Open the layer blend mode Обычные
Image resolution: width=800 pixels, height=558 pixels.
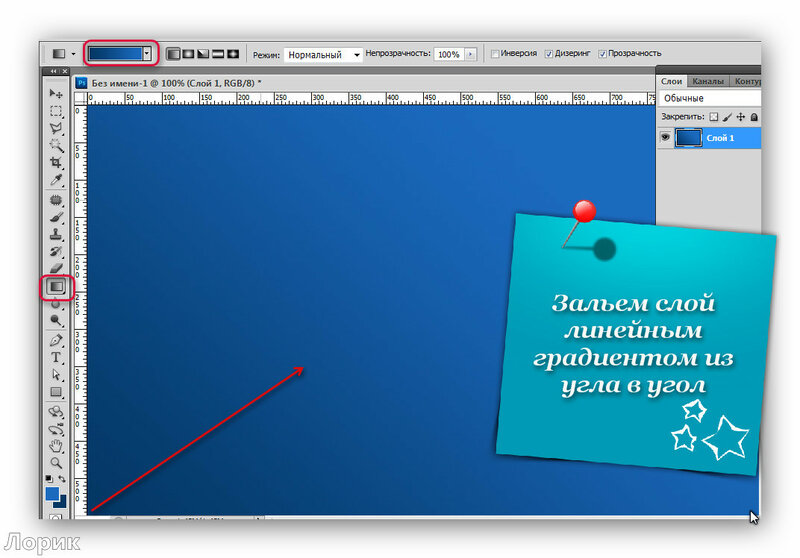pos(709,98)
